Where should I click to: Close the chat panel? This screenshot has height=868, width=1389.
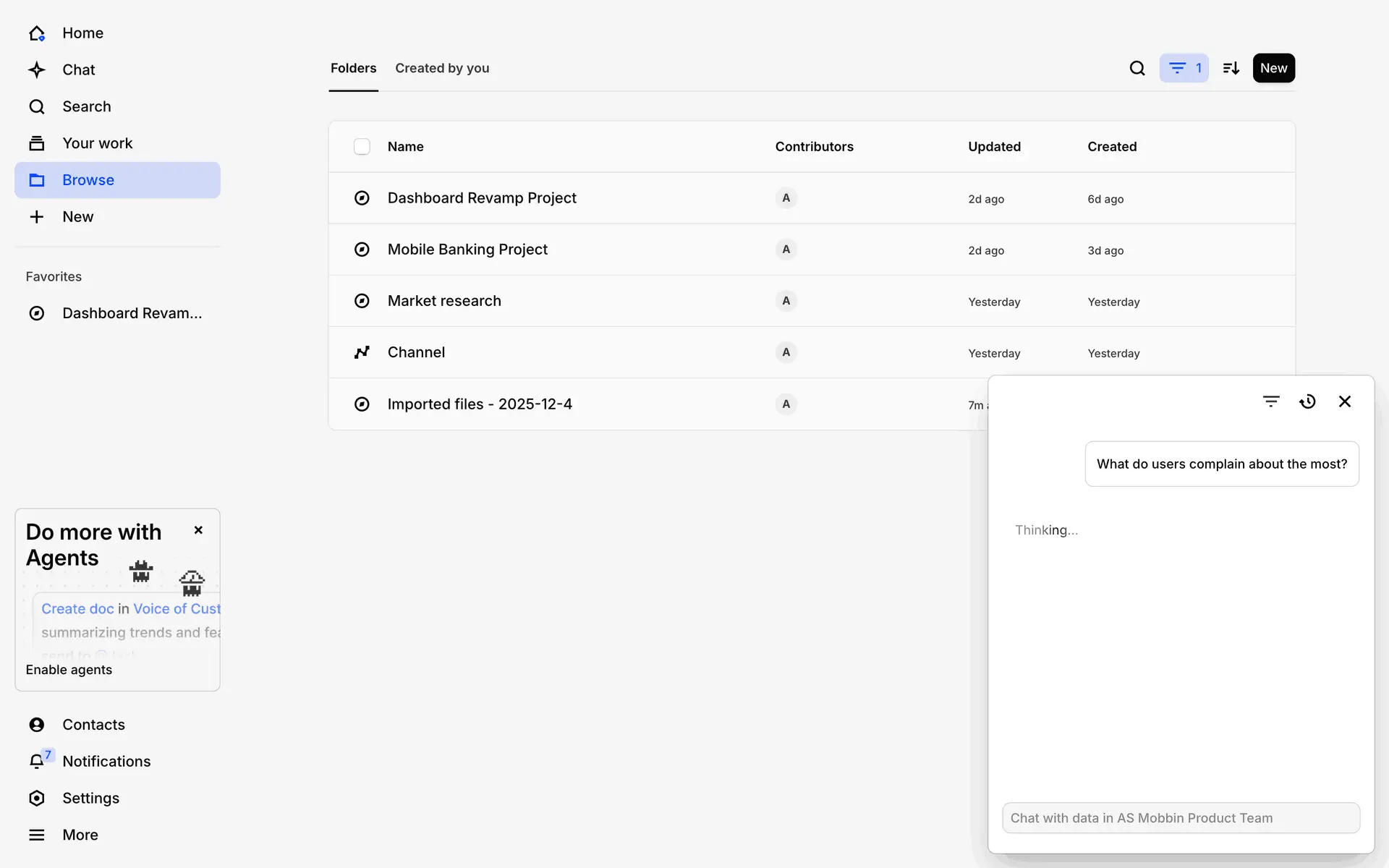pos(1344,401)
